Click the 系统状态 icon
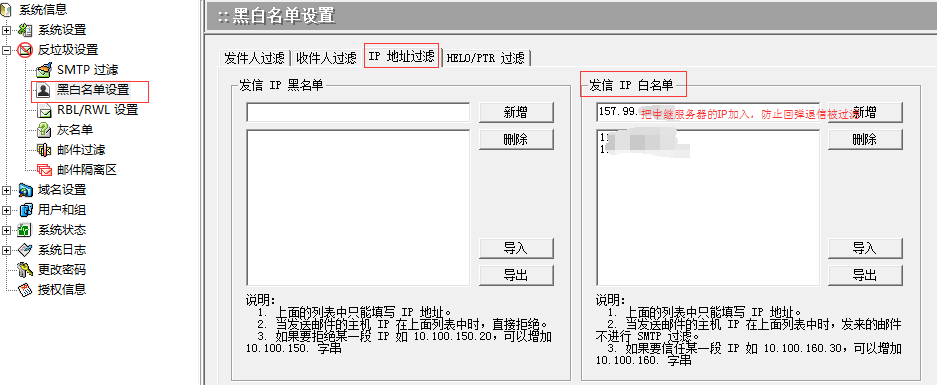Viewport: 937px width, 385px height. click(x=25, y=230)
